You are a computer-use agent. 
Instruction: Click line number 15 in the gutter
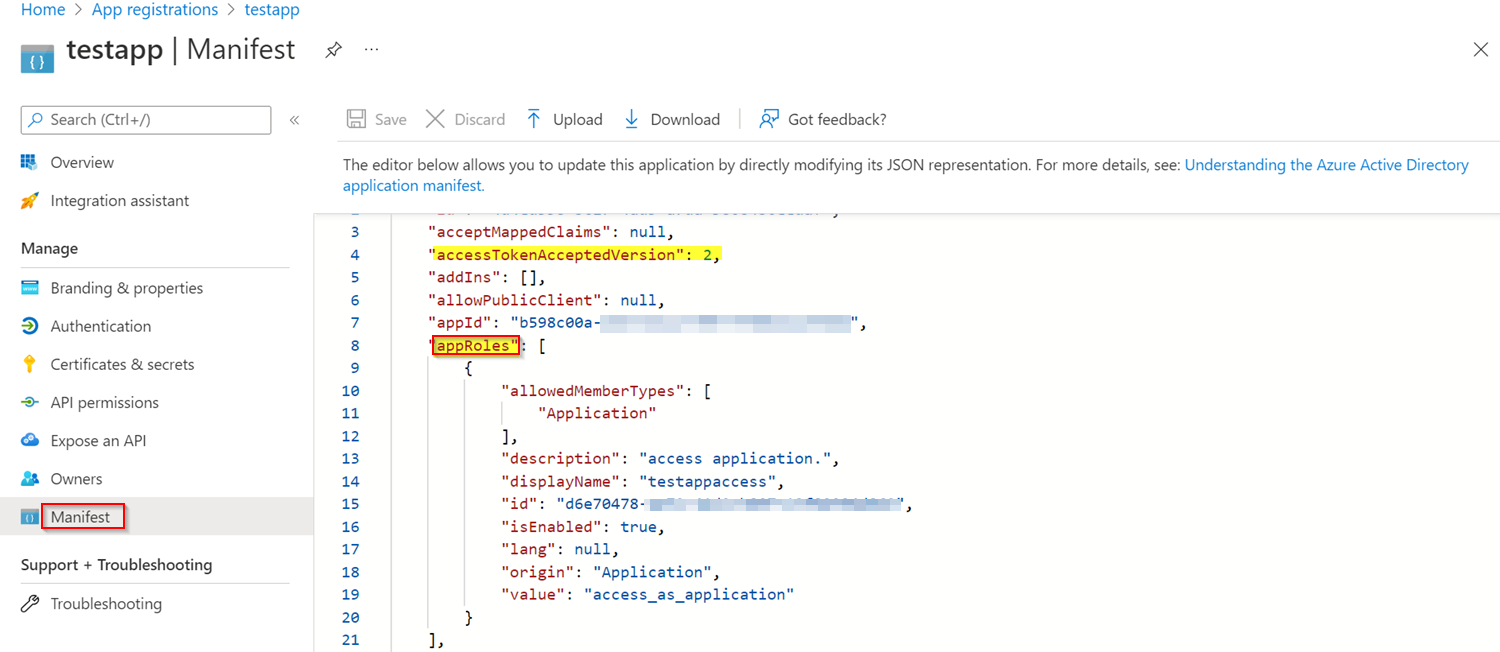point(350,504)
